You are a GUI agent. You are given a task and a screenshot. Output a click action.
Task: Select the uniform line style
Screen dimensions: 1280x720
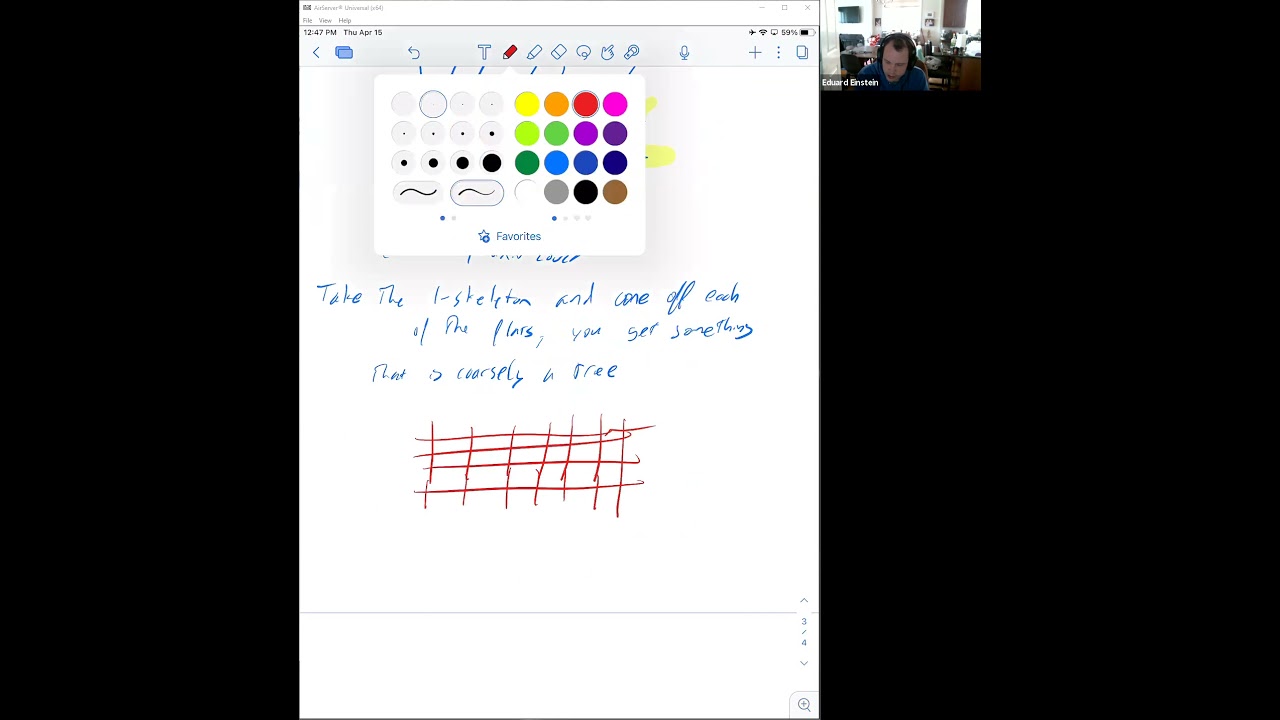pos(417,192)
